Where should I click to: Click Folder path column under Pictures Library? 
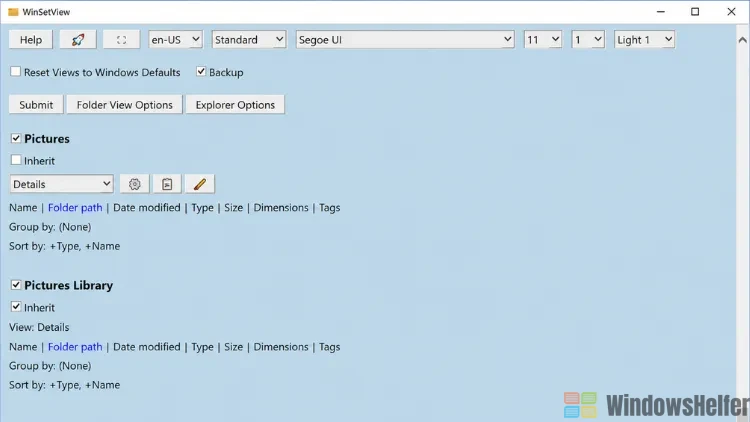click(x=75, y=347)
